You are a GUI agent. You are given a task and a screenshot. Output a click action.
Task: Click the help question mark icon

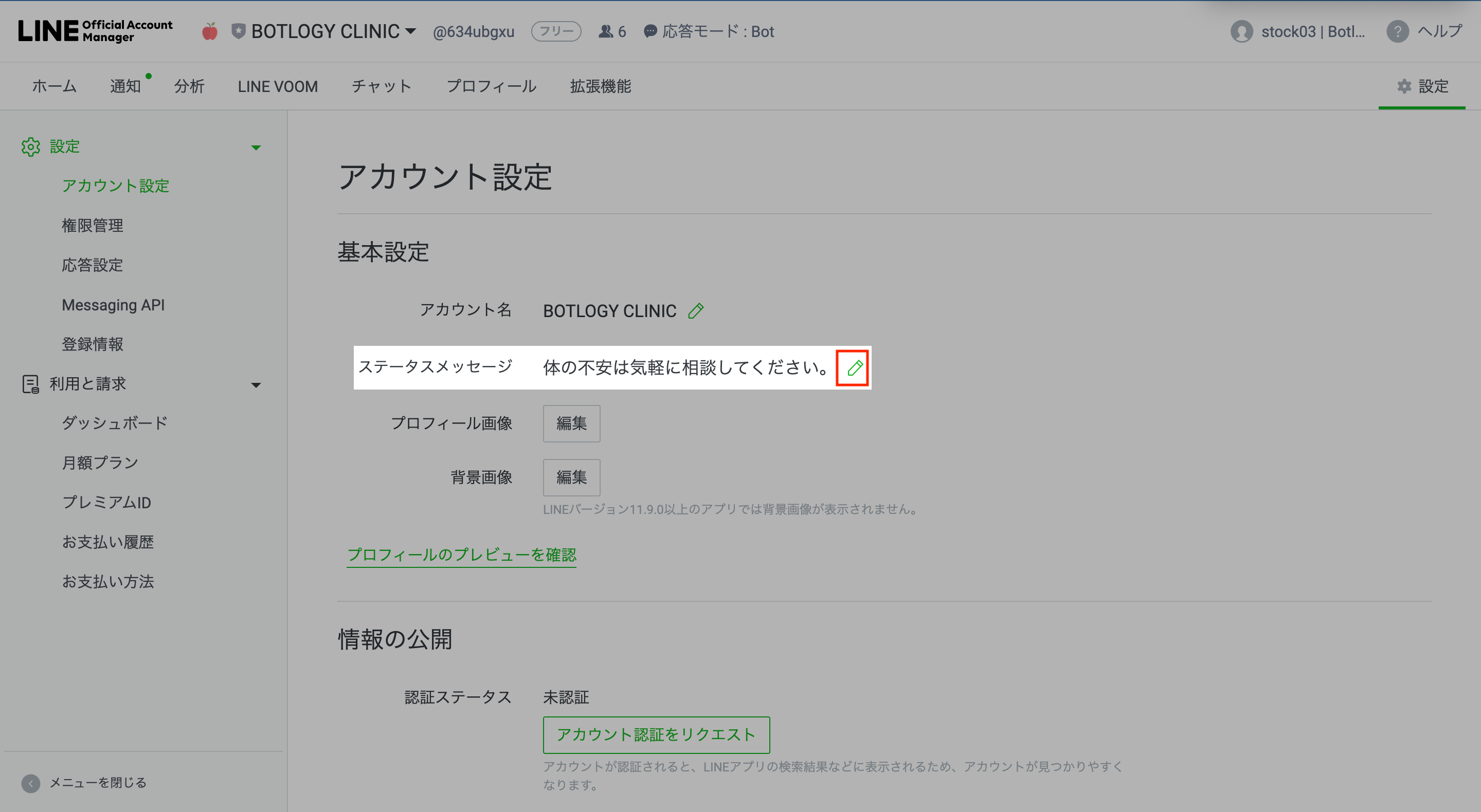1397,32
